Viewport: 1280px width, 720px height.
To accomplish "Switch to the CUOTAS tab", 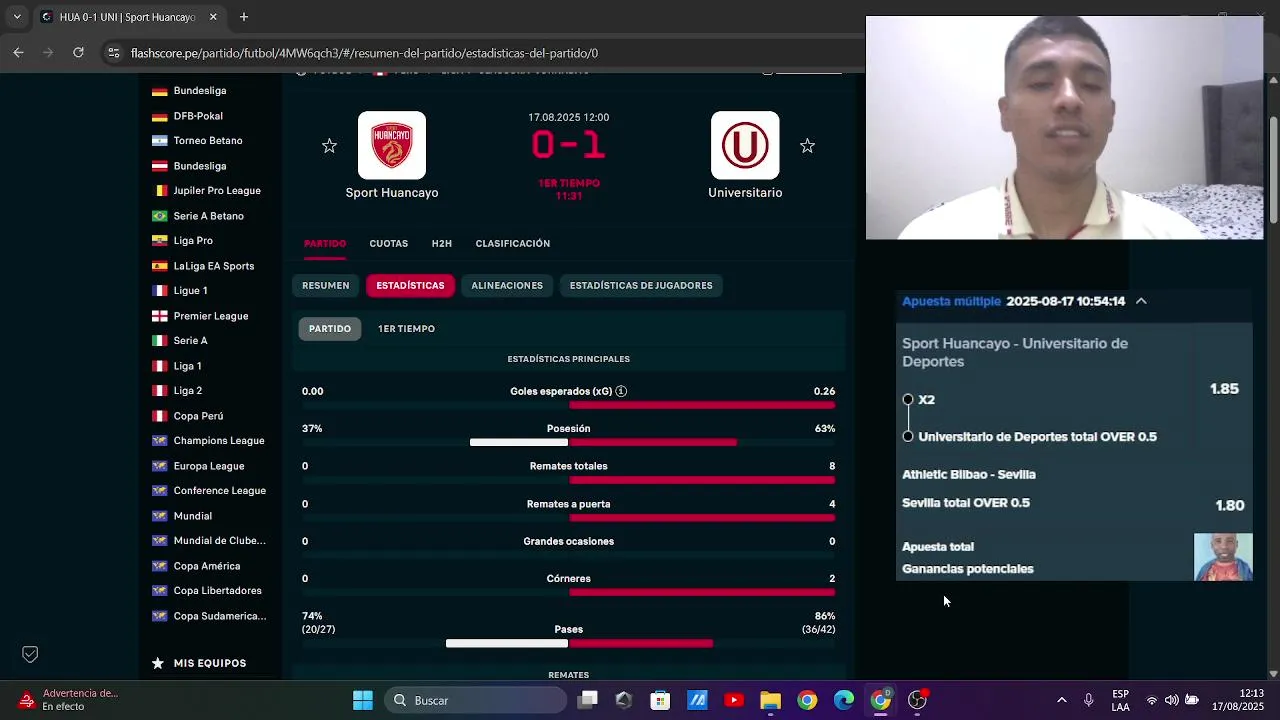I will click(389, 244).
